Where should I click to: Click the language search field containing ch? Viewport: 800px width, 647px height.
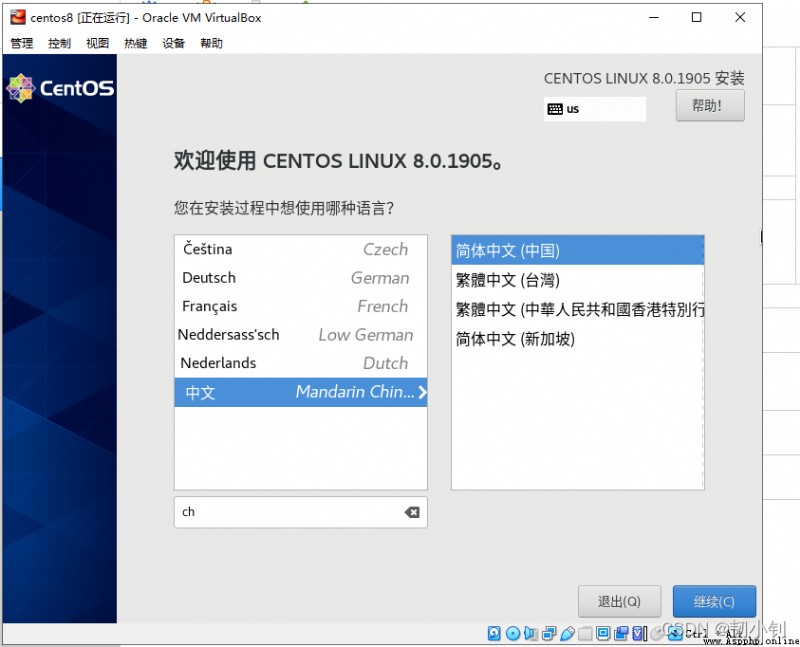tap(301, 512)
